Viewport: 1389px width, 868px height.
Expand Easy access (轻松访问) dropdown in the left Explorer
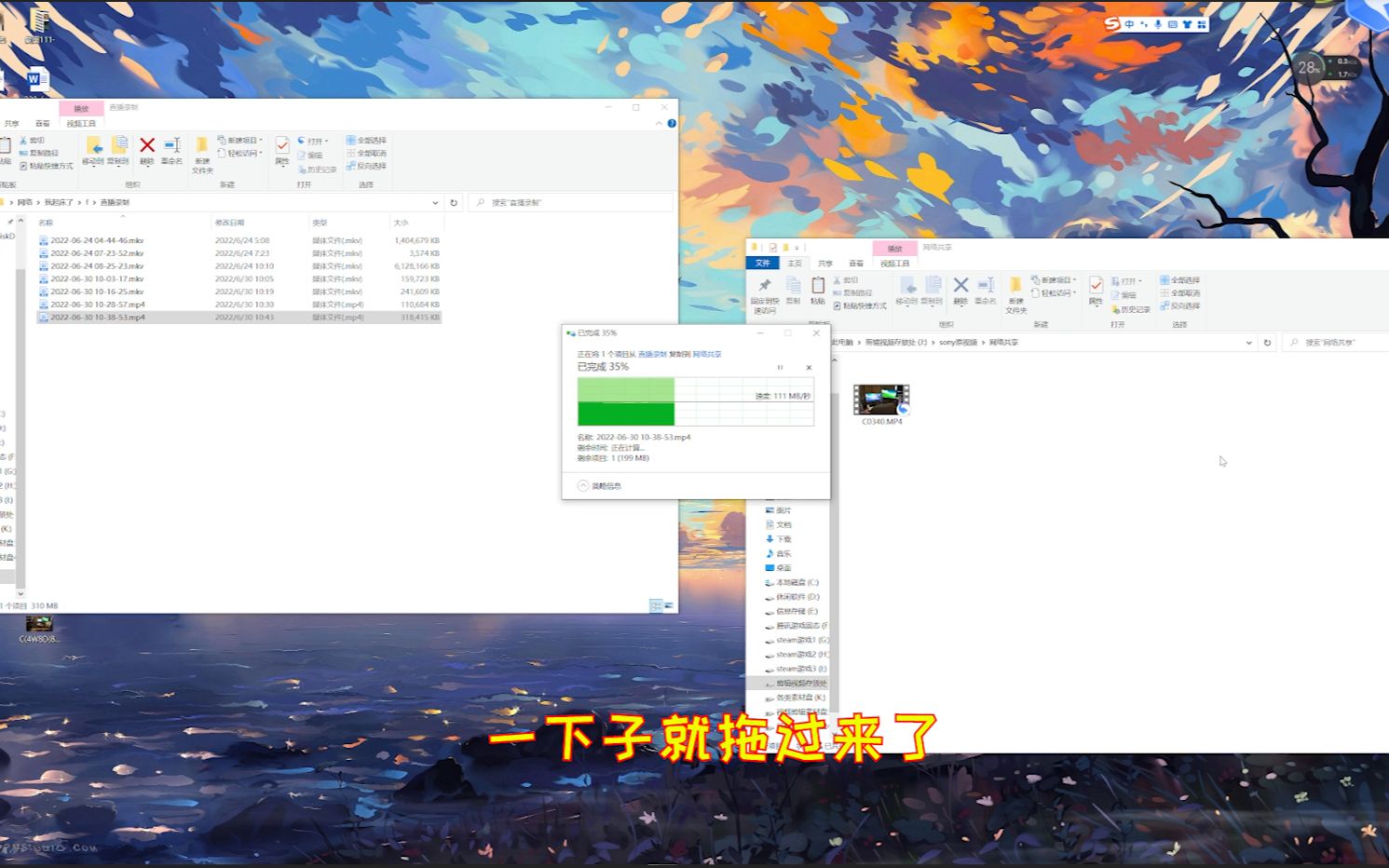pyautogui.click(x=240, y=154)
